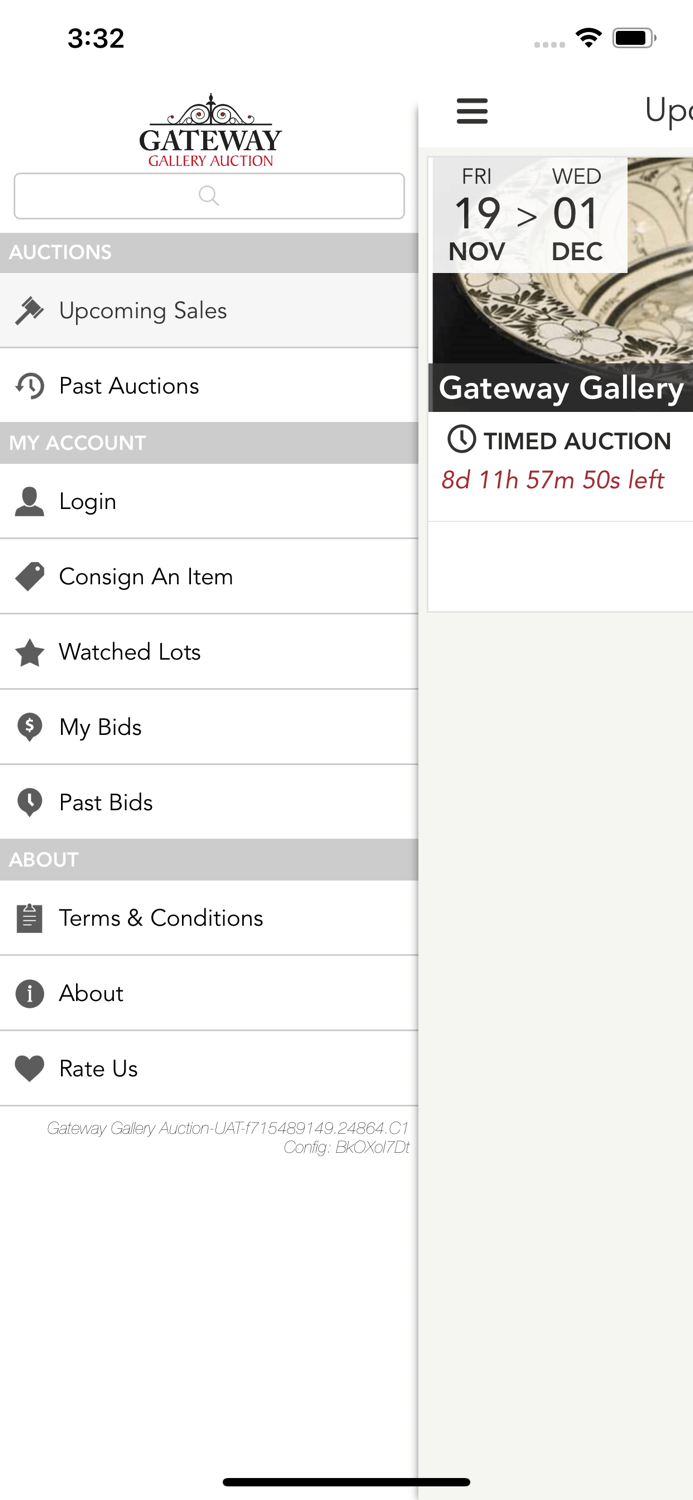Collapse the sidebar using the menu button
This screenshot has width=693, height=1500.
[472, 112]
